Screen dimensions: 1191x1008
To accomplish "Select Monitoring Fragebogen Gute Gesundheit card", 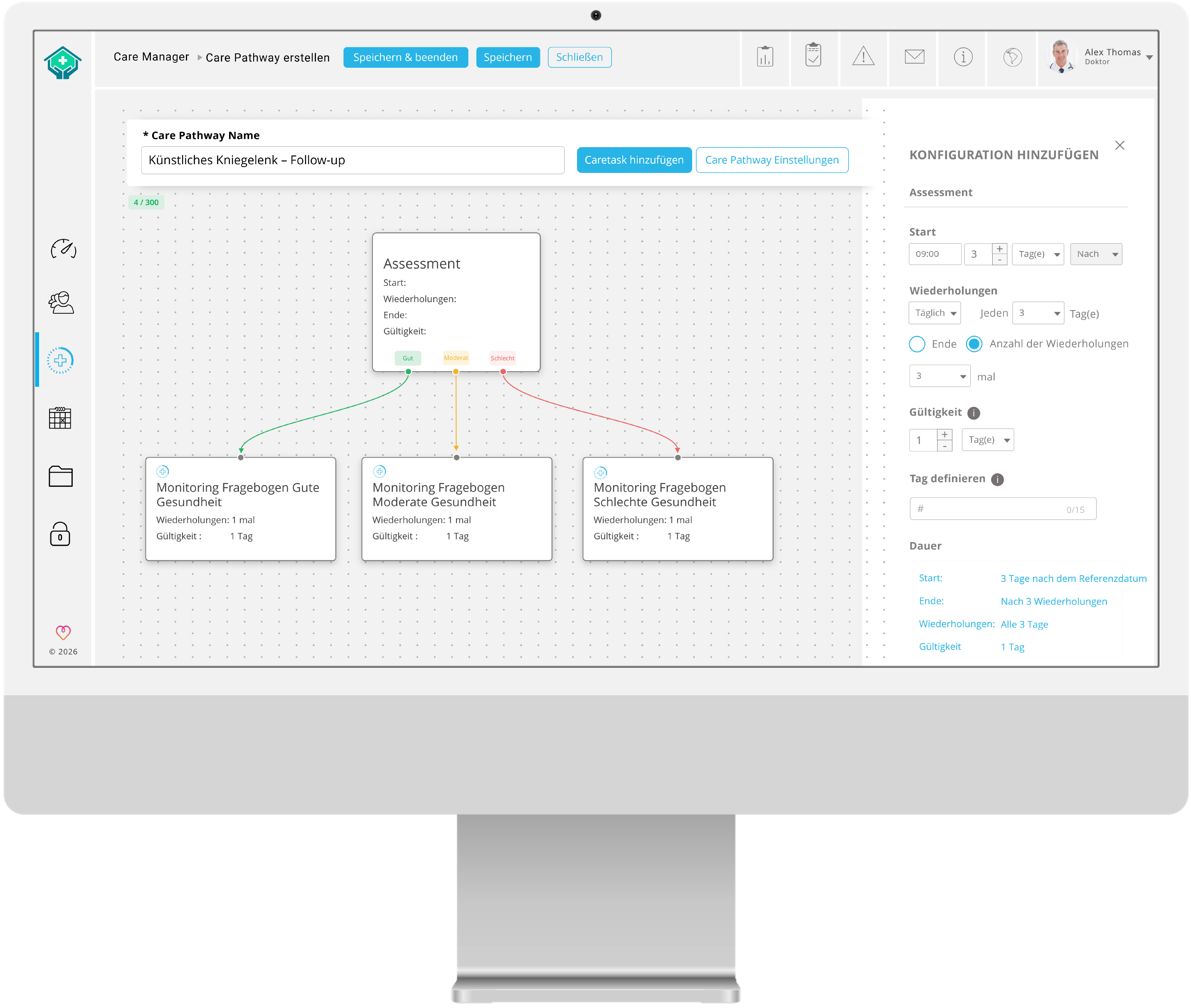I will [241, 508].
